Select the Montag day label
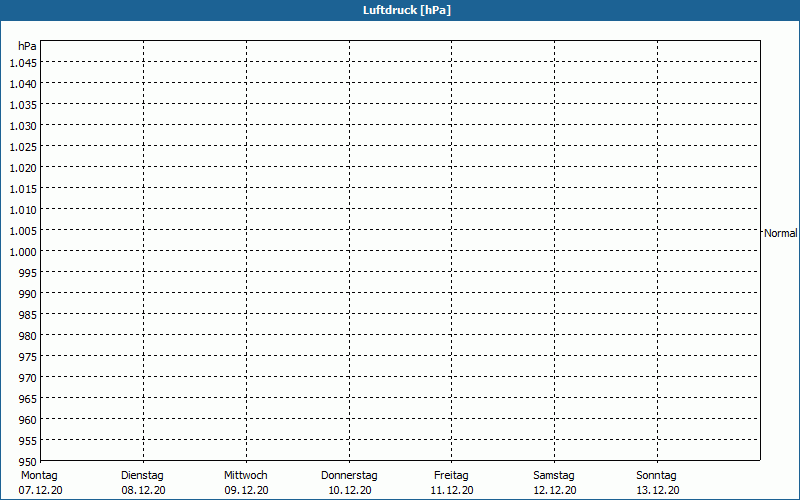The height and width of the screenshot is (500, 800). [x=40, y=475]
